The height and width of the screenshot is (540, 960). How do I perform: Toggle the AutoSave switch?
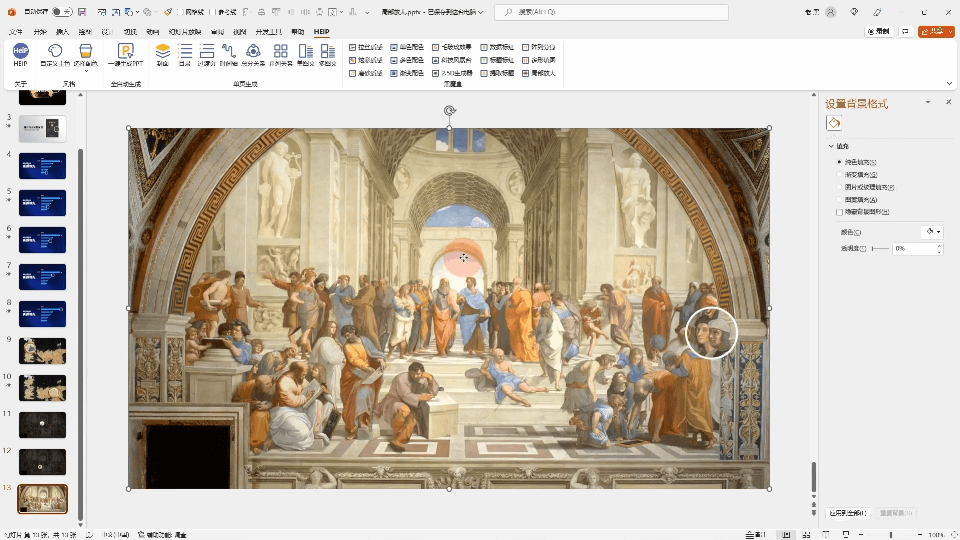point(61,12)
